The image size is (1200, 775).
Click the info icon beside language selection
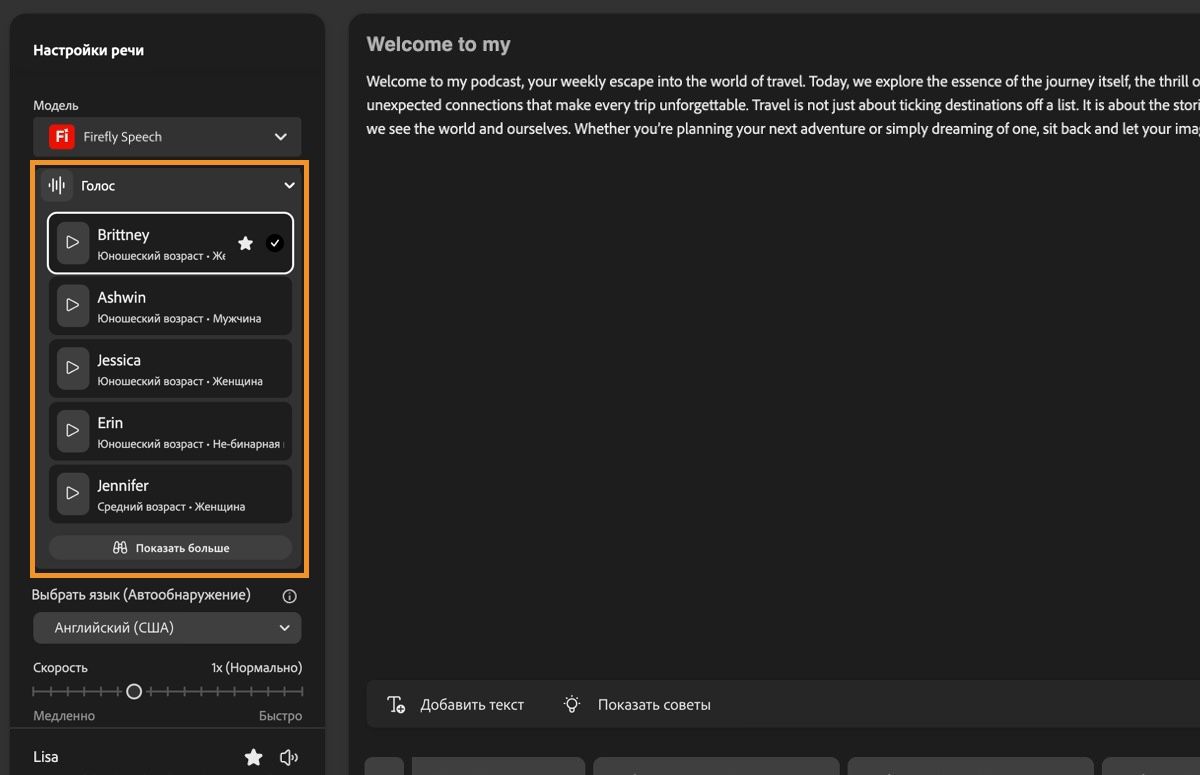[x=290, y=596]
